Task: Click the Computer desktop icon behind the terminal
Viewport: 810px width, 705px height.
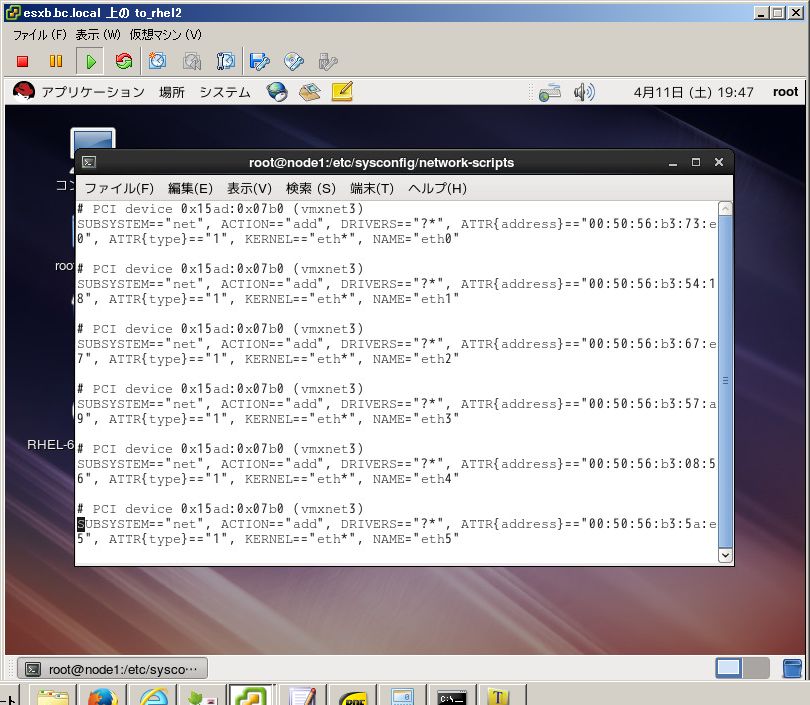Action: [92, 138]
